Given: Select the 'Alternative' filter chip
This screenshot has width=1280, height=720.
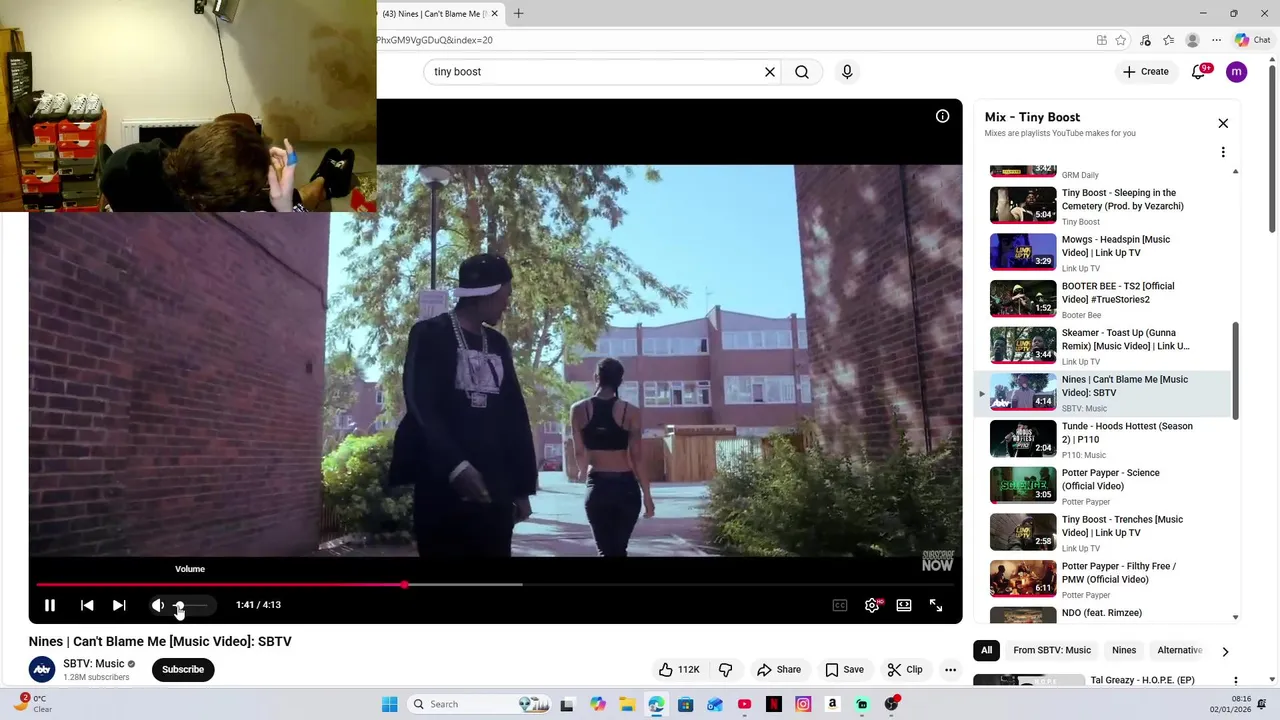Looking at the screenshot, I should [1180, 650].
